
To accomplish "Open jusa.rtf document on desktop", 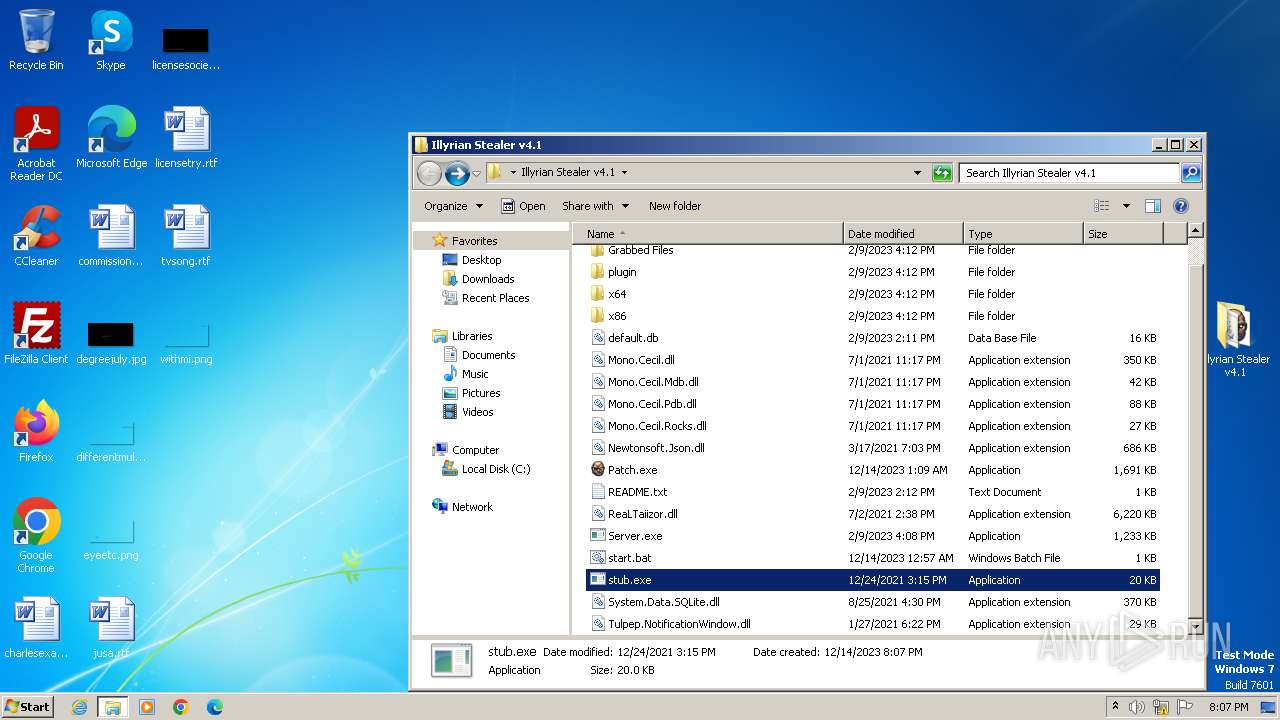I will click(x=111, y=628).
